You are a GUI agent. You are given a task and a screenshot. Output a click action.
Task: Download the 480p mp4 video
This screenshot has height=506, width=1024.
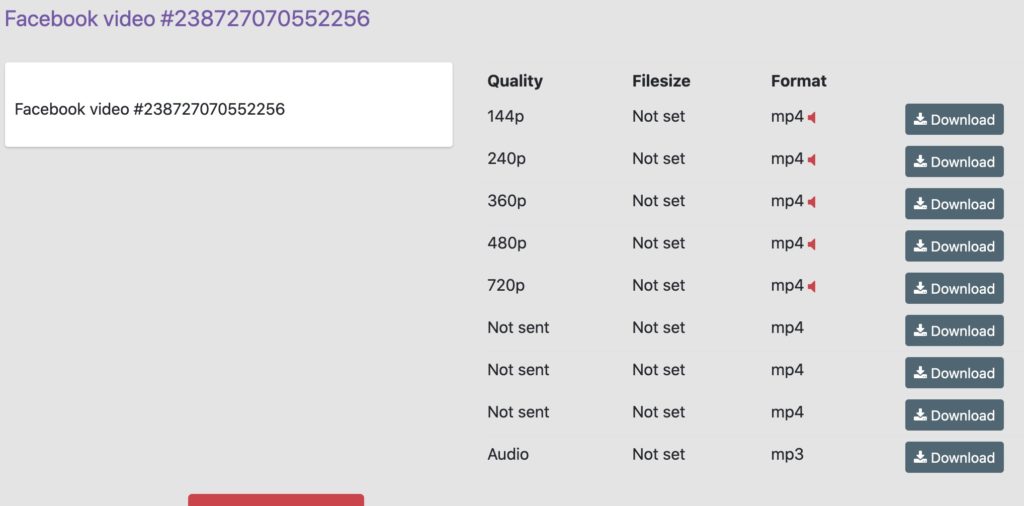point(954,246)
